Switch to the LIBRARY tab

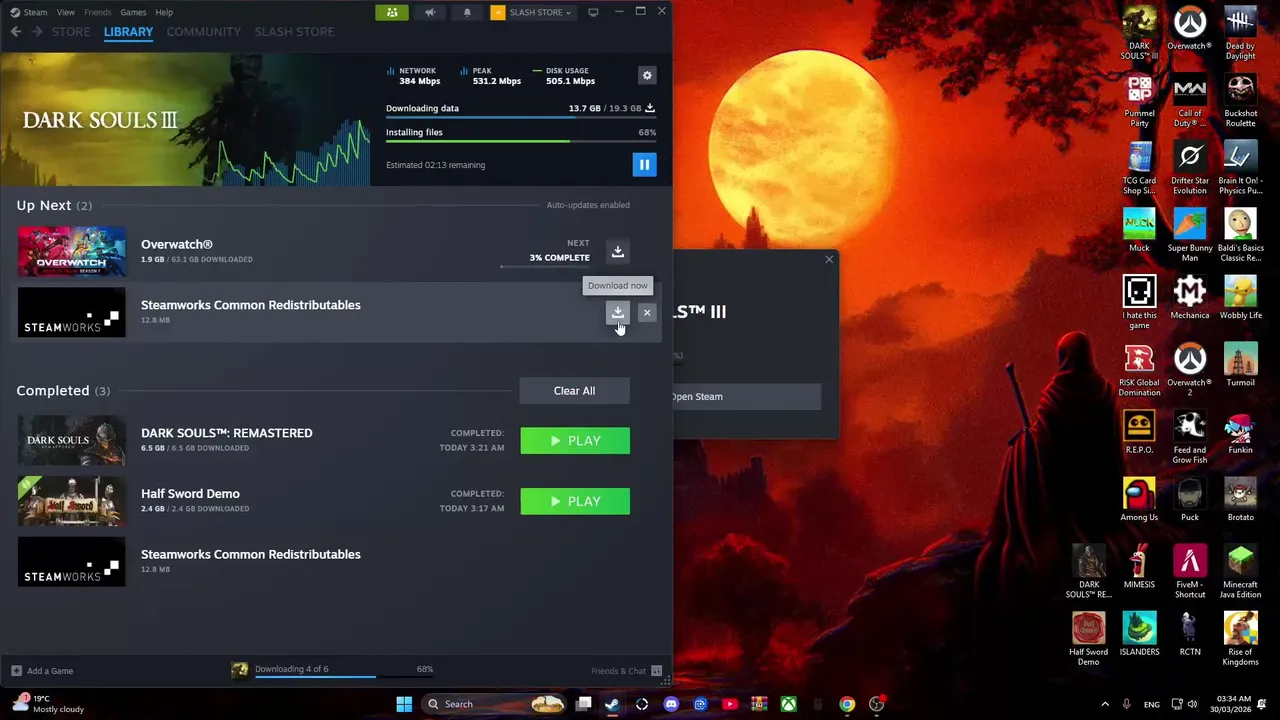click(128, 32)
